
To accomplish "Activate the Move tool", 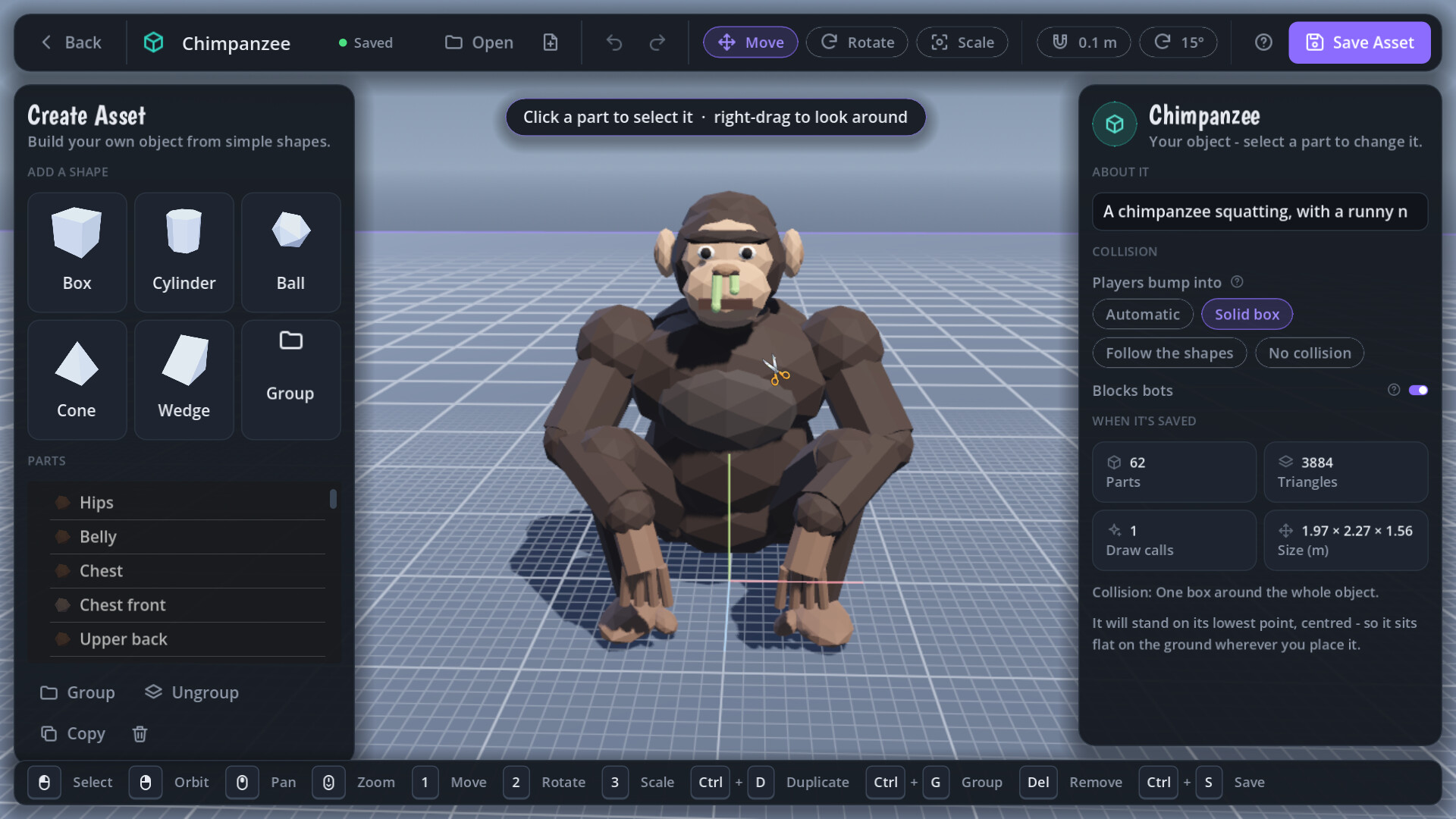I will point(750,42).
